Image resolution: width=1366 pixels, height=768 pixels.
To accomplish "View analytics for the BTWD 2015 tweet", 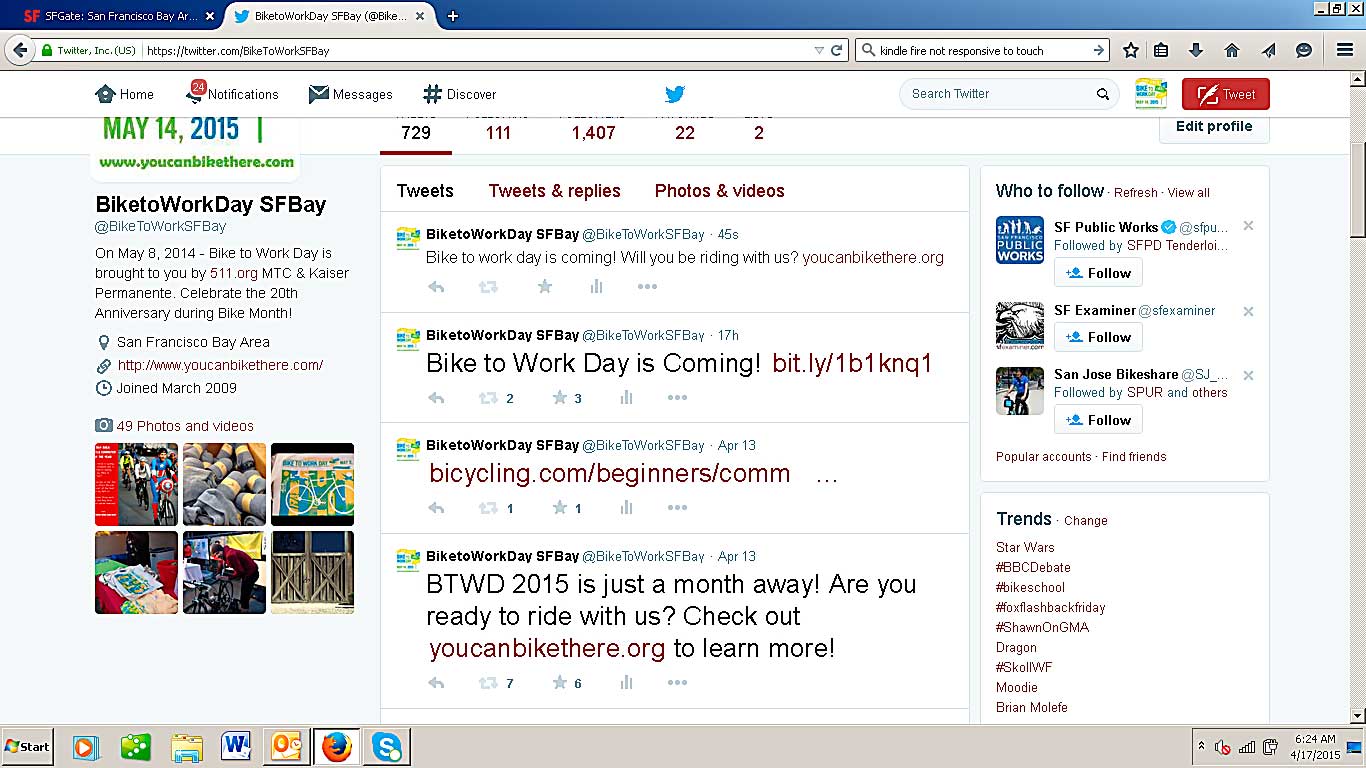I will (626, 683).
